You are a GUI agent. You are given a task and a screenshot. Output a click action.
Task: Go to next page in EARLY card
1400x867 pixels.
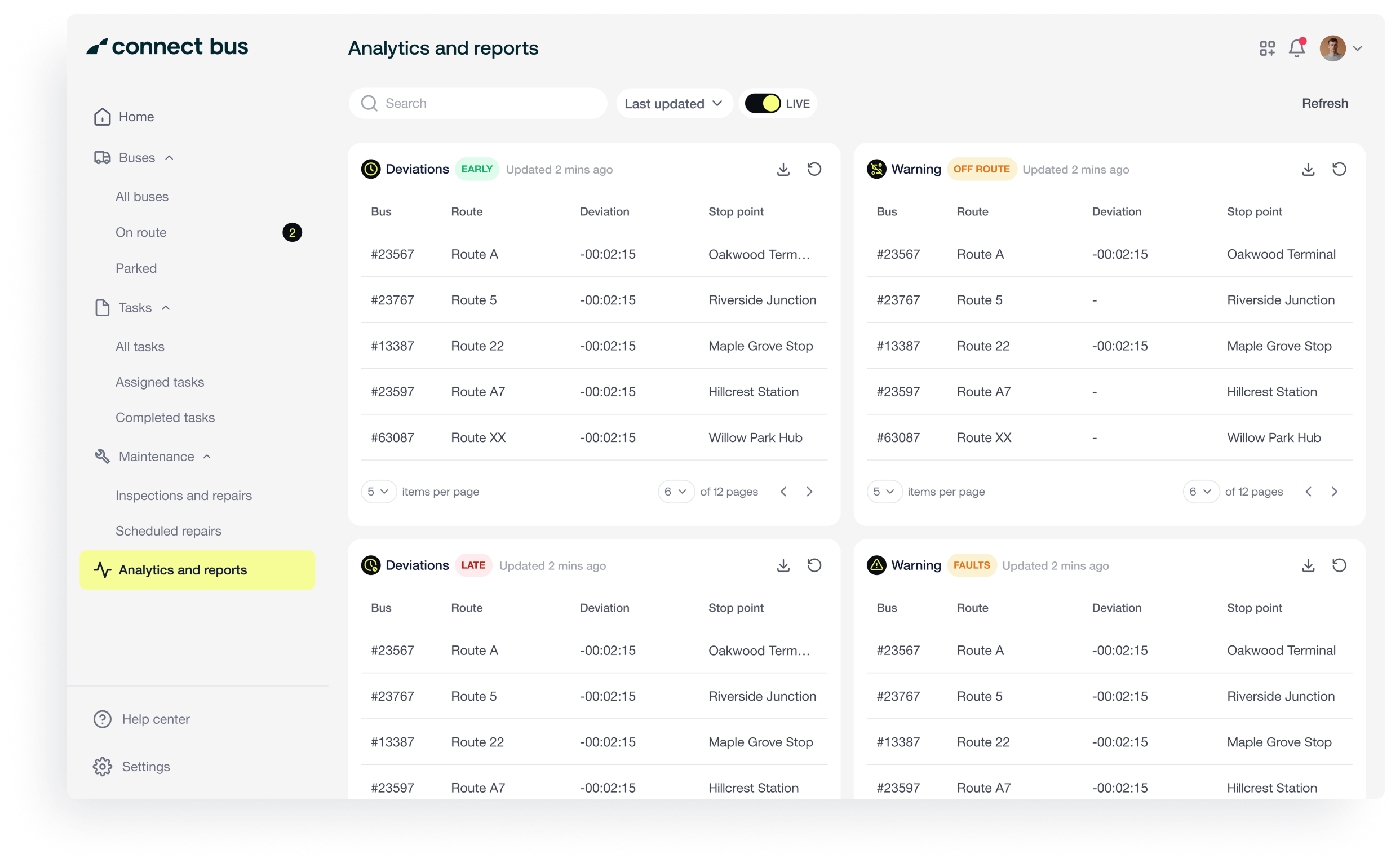click(809, 492)
